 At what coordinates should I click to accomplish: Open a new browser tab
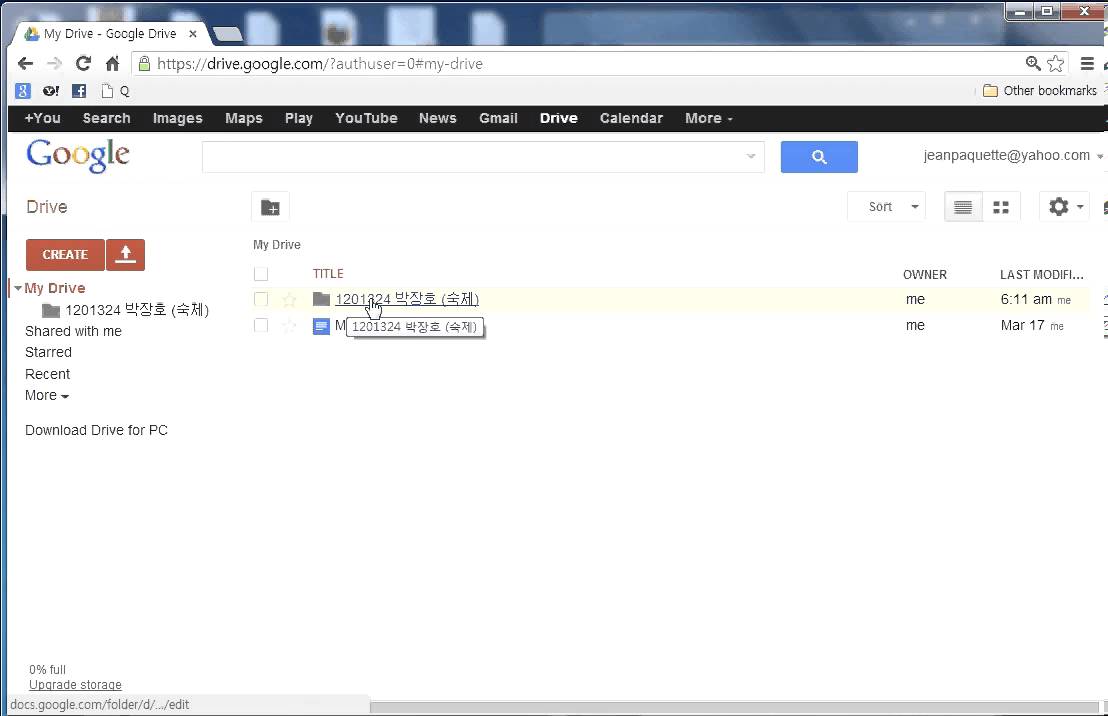[x=228, y=34]
